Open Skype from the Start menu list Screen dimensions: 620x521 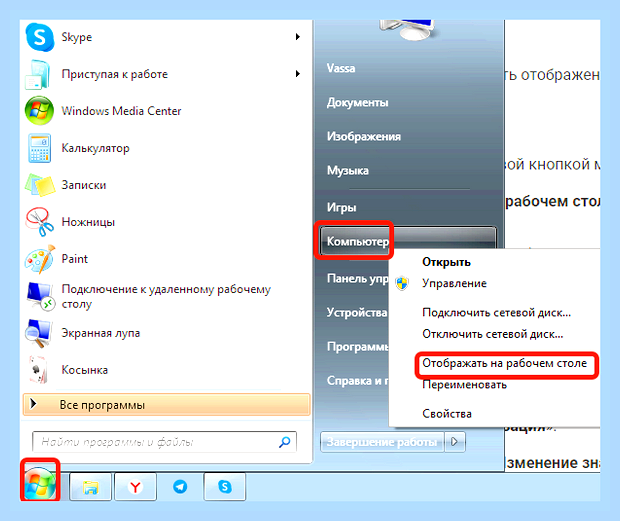(x=40, y=38)
